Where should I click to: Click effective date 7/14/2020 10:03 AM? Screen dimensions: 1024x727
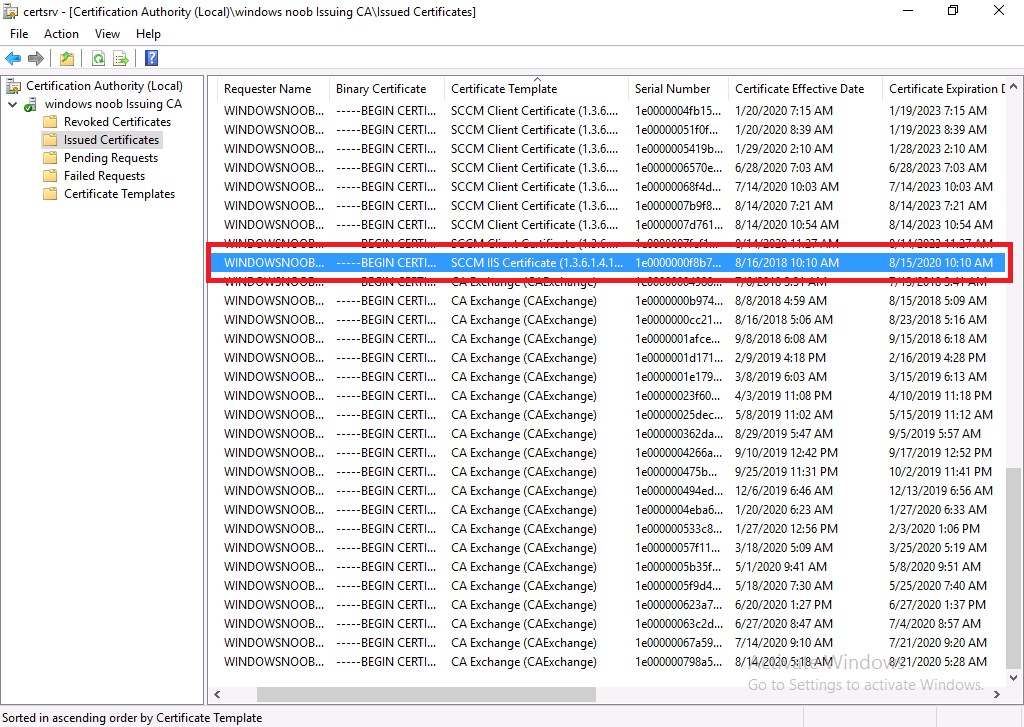click(x=787, y=187)
